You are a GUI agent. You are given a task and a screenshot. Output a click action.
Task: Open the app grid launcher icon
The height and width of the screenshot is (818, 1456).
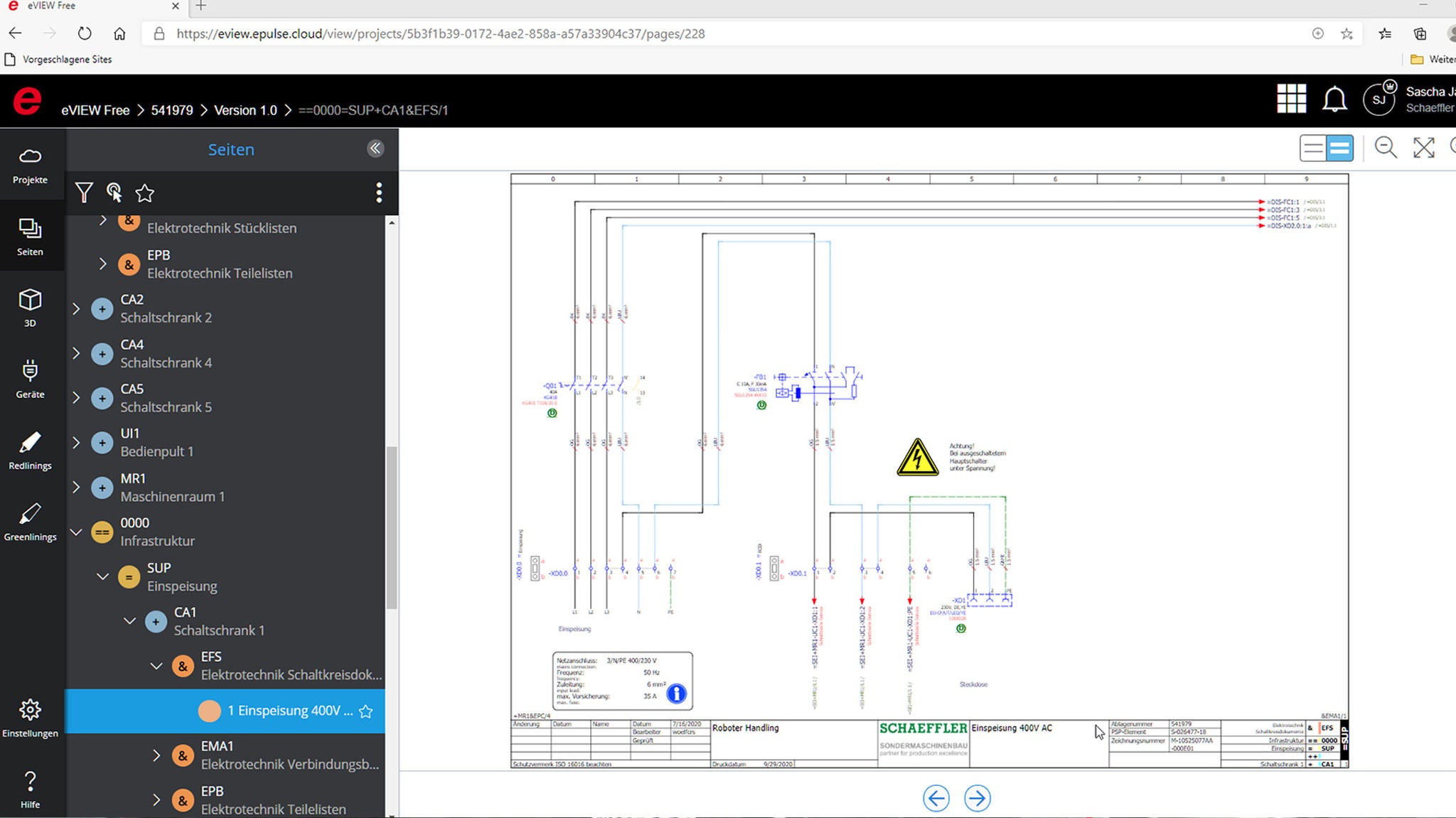coord(1291,99)
